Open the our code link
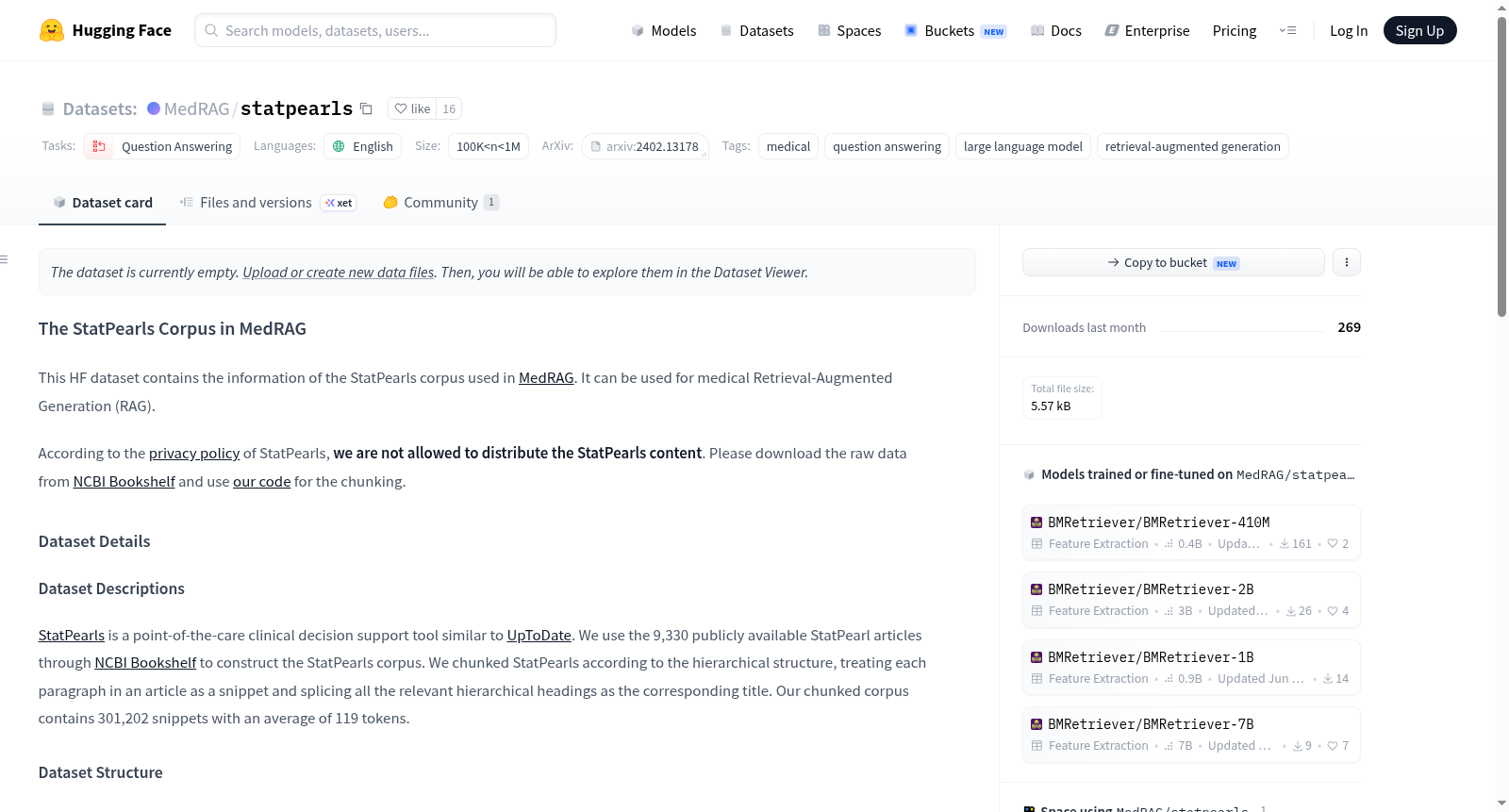 [261, 482]
